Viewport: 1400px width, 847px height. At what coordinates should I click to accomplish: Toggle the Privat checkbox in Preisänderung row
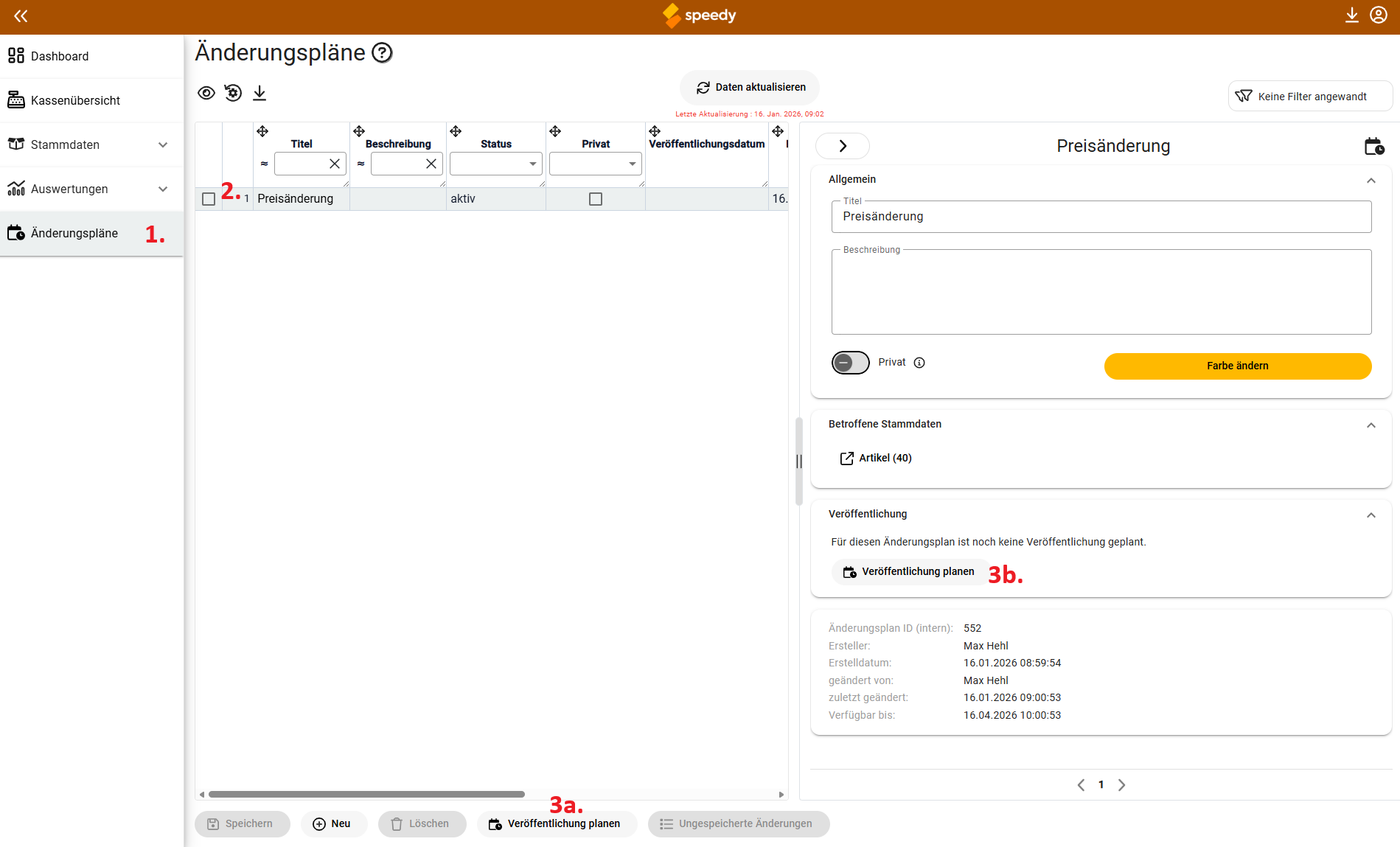[596, 199]
